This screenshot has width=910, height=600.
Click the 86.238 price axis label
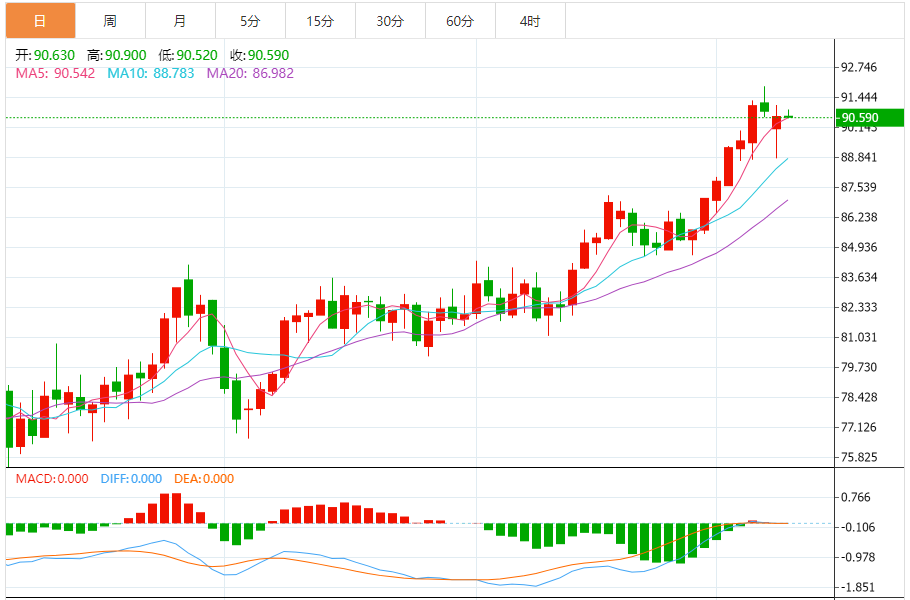(x=859, y=218)
